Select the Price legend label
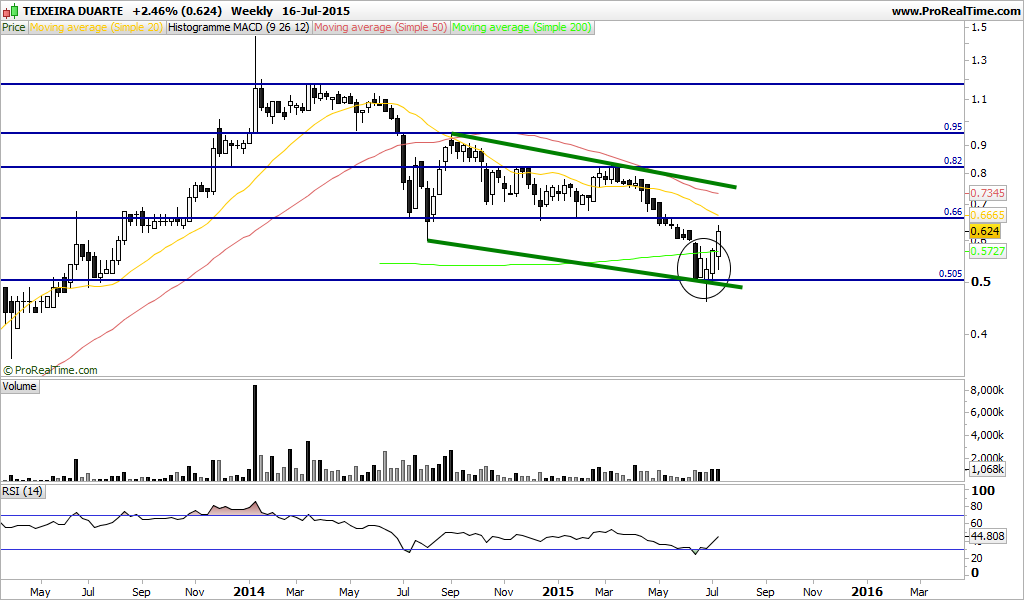The width and height of the screenshot is (1024, 600). 14,27
